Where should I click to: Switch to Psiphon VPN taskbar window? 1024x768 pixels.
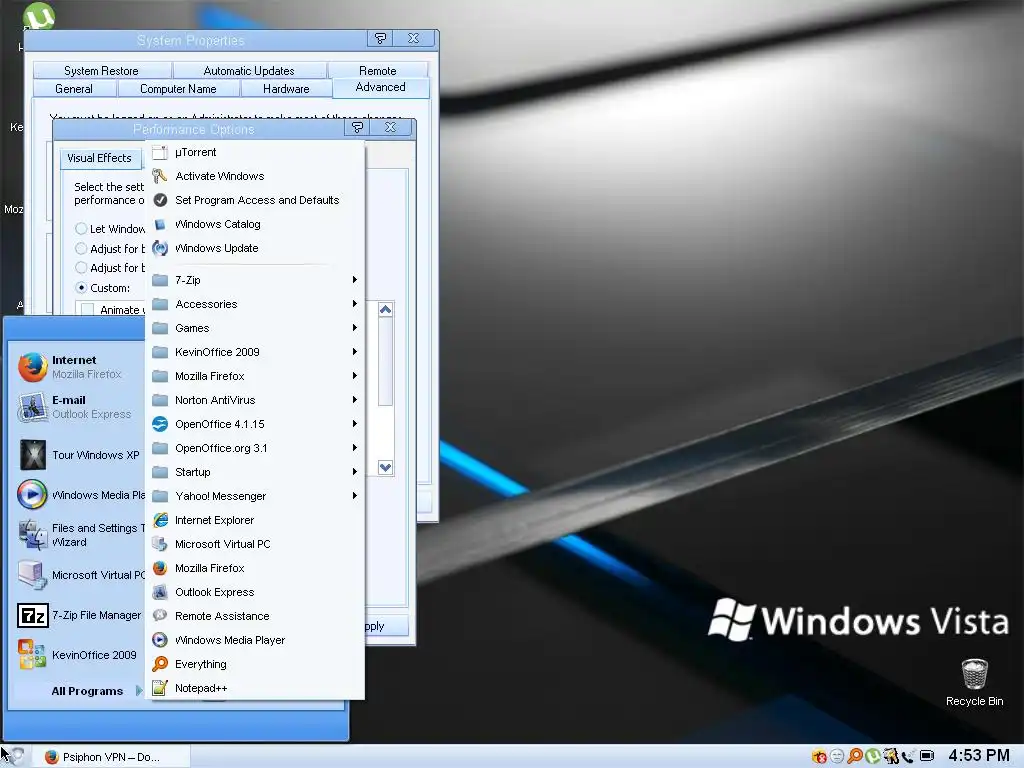[110, 757]
